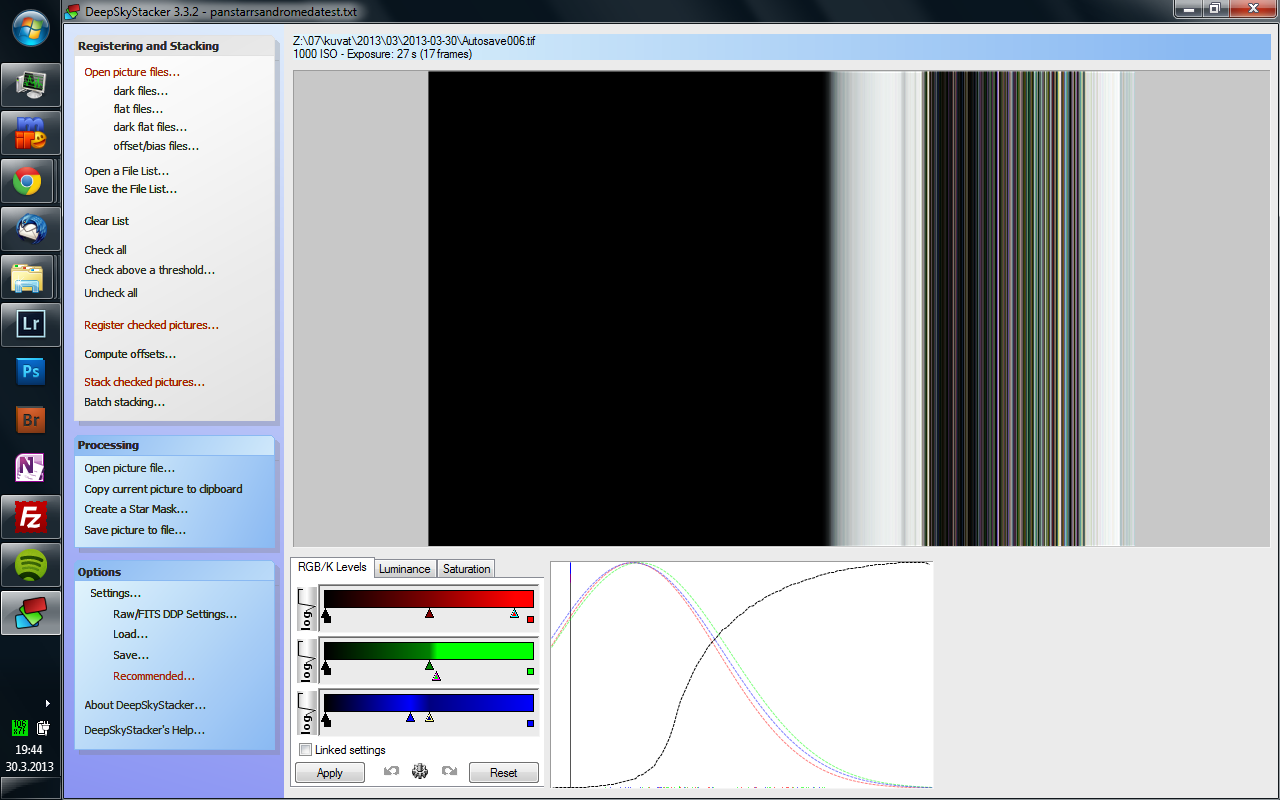This screenshot has width=1280, height=800.
Task: Open OneNote from taskbar
Action: 30,468
